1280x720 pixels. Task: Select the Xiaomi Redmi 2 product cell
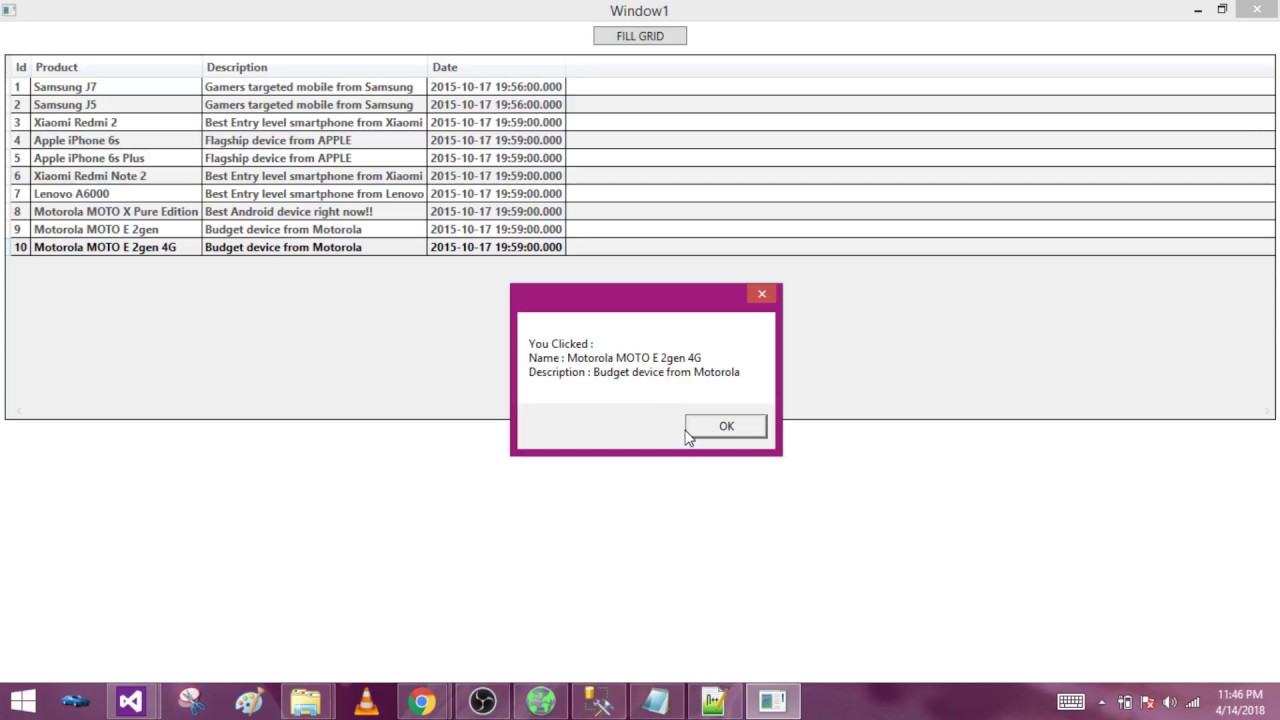click(x=116, y=123)
